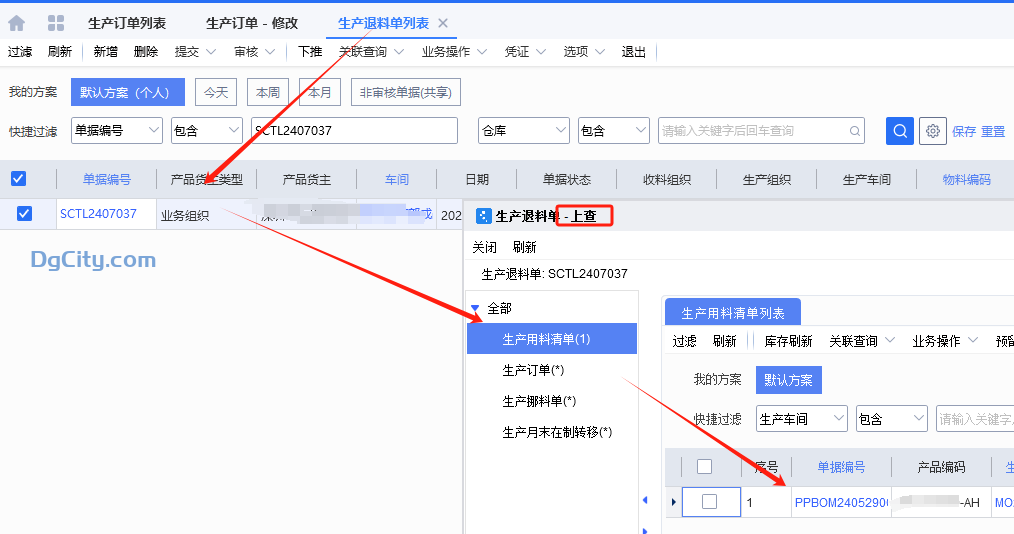The width and height of the screenshot is (1014, 534).
Task: Open the 关联查询 menu in main toolbar
Action: pos(371,52)
